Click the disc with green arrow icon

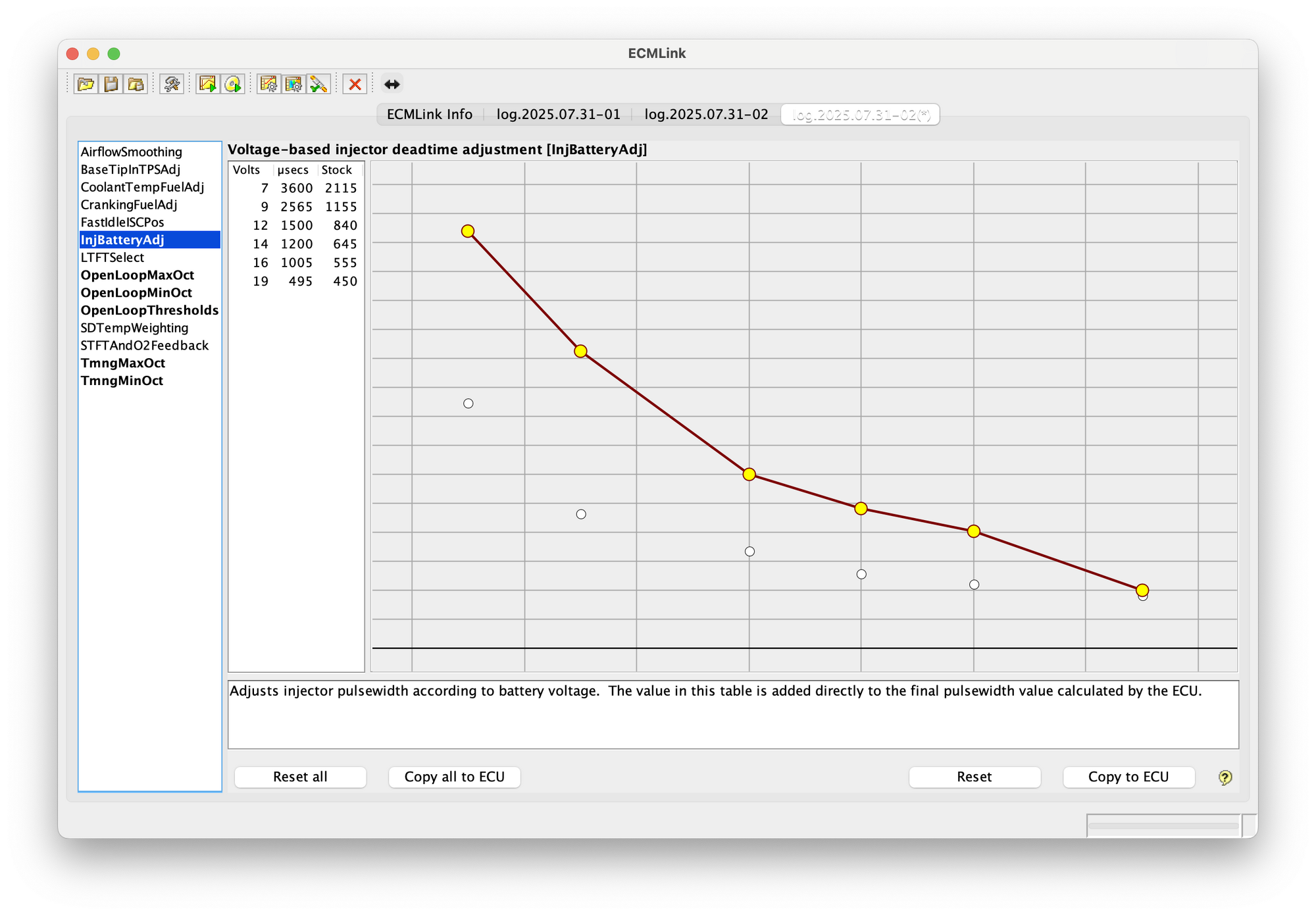pos(233,84)
